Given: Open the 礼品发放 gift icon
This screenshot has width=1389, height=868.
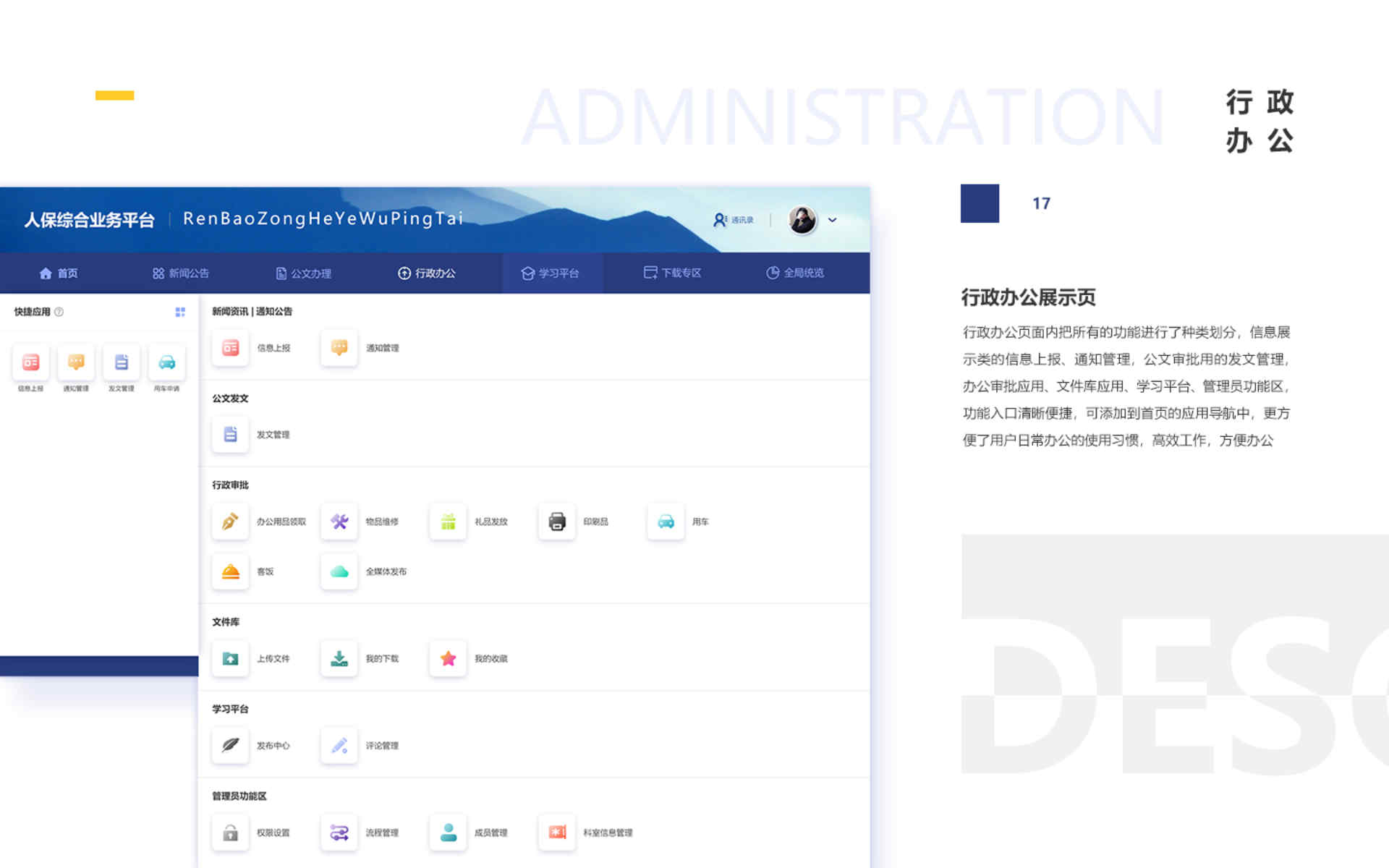Looking at the screenshot, I should [x=448, y=522].
